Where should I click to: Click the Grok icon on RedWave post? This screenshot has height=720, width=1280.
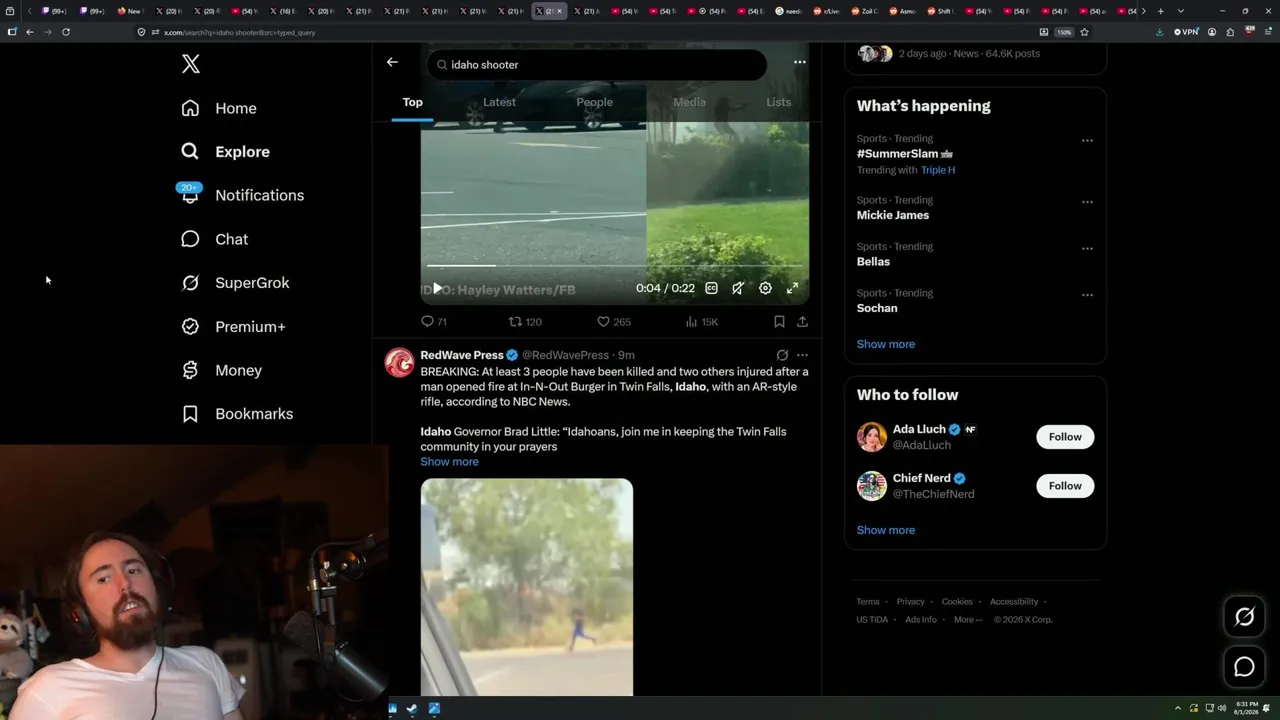[x=782, y=355]
